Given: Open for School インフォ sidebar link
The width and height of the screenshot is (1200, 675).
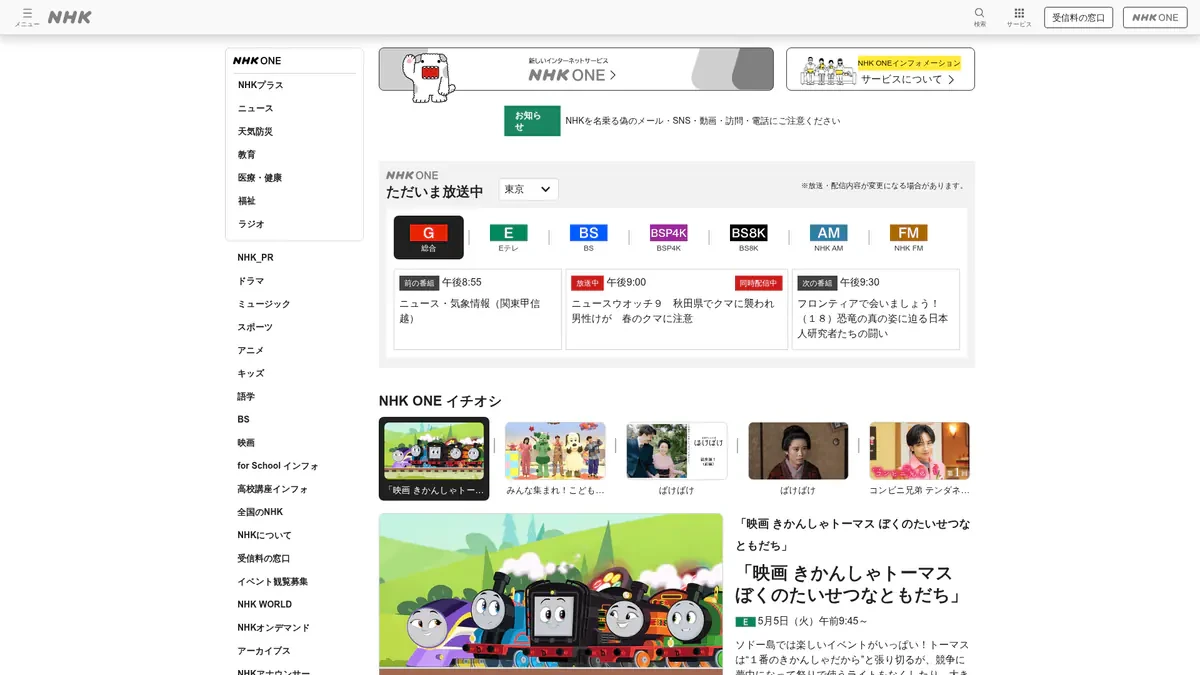Looking at the screenshot, I should 278,466.
